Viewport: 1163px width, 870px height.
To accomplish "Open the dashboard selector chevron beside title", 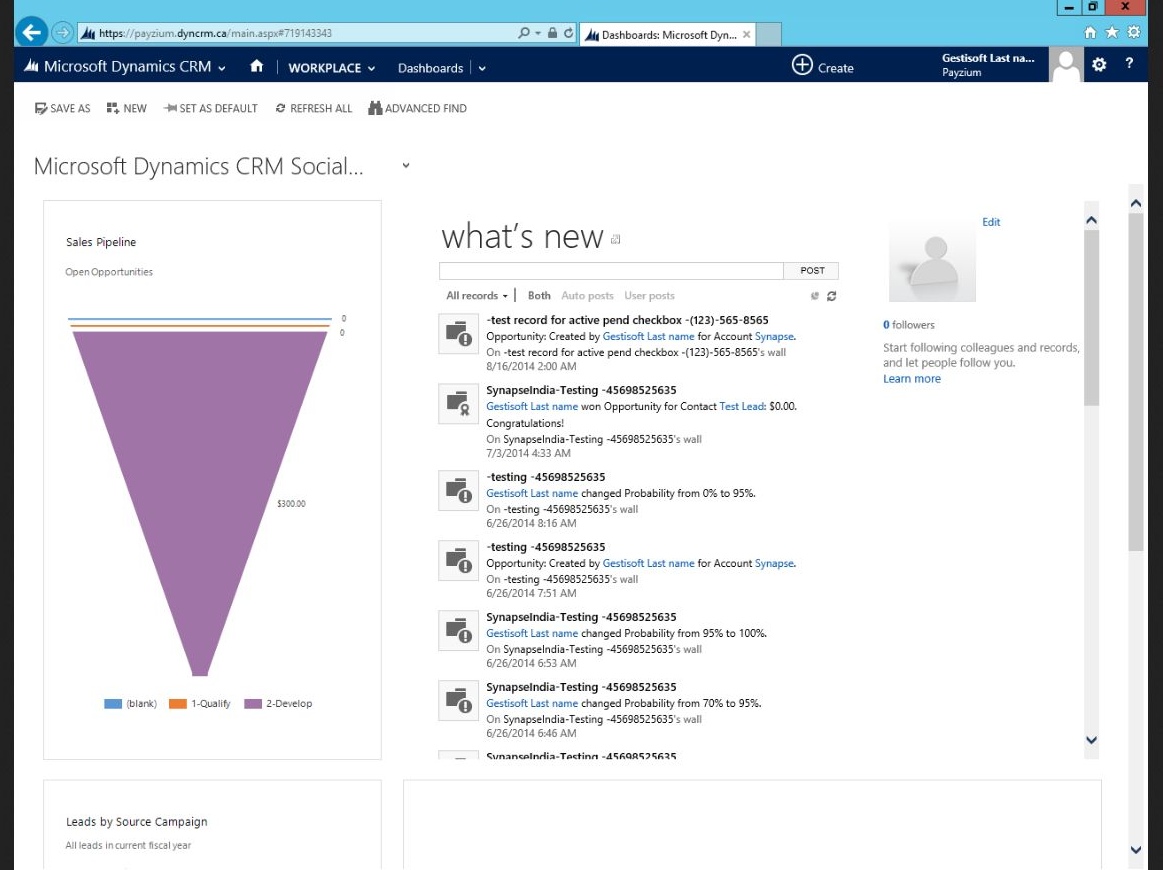I will (406, 166).
